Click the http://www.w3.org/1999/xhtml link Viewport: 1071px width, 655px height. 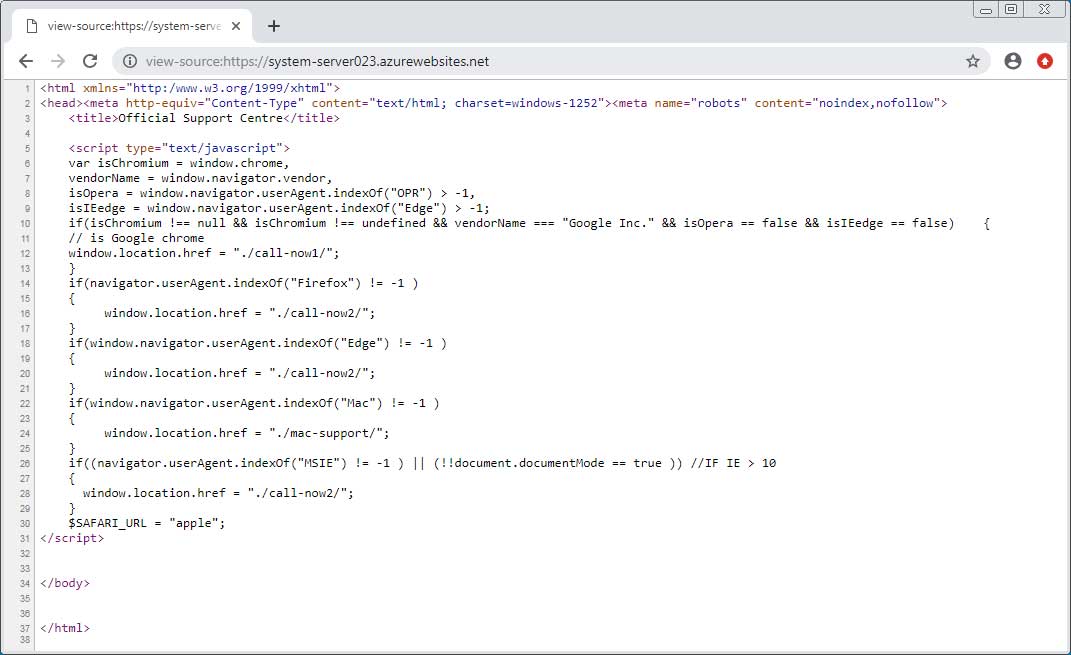[x=229, y=88]
